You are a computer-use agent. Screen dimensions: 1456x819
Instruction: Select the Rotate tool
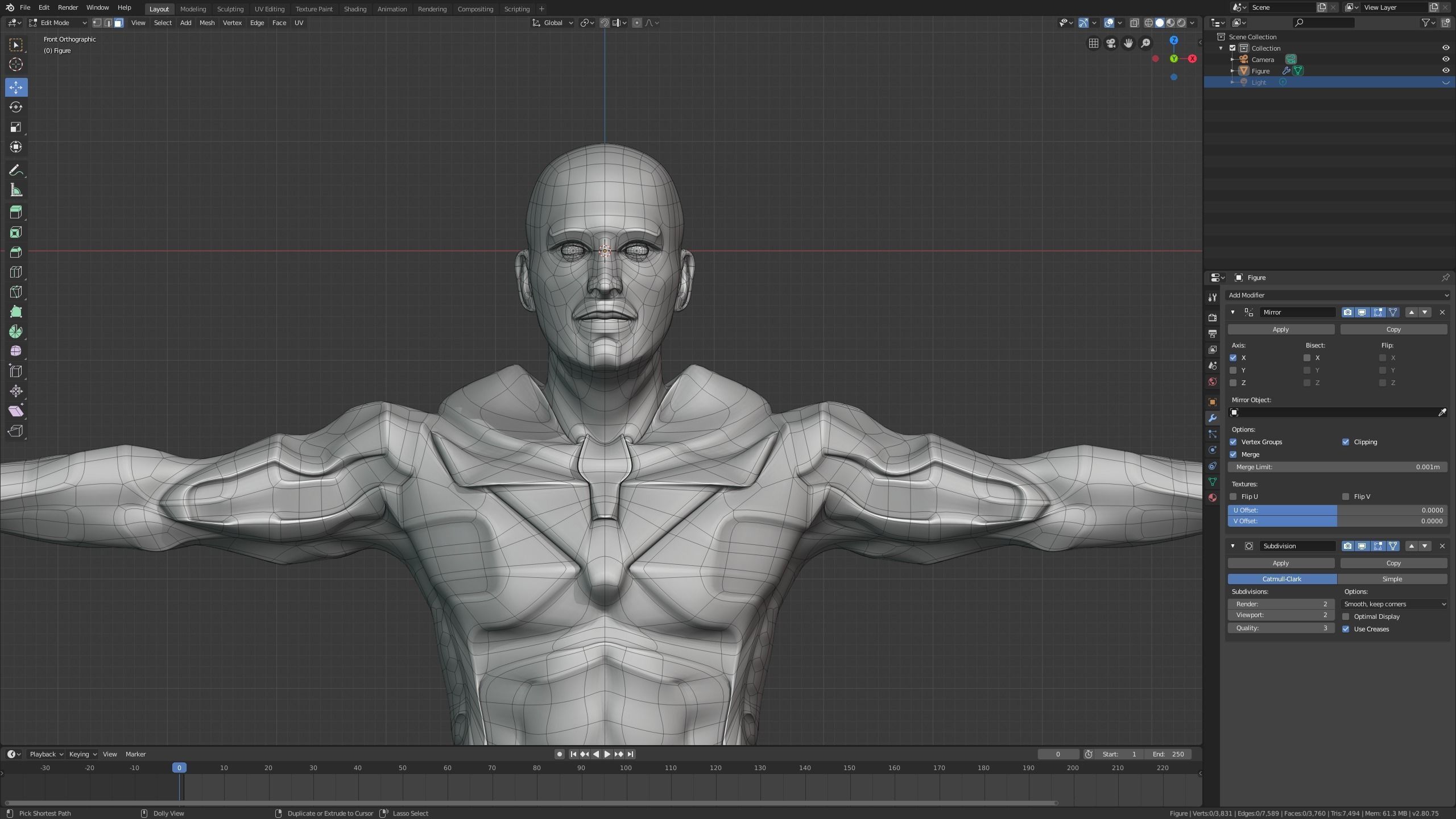pyautogui.click(x=15, y=107)
